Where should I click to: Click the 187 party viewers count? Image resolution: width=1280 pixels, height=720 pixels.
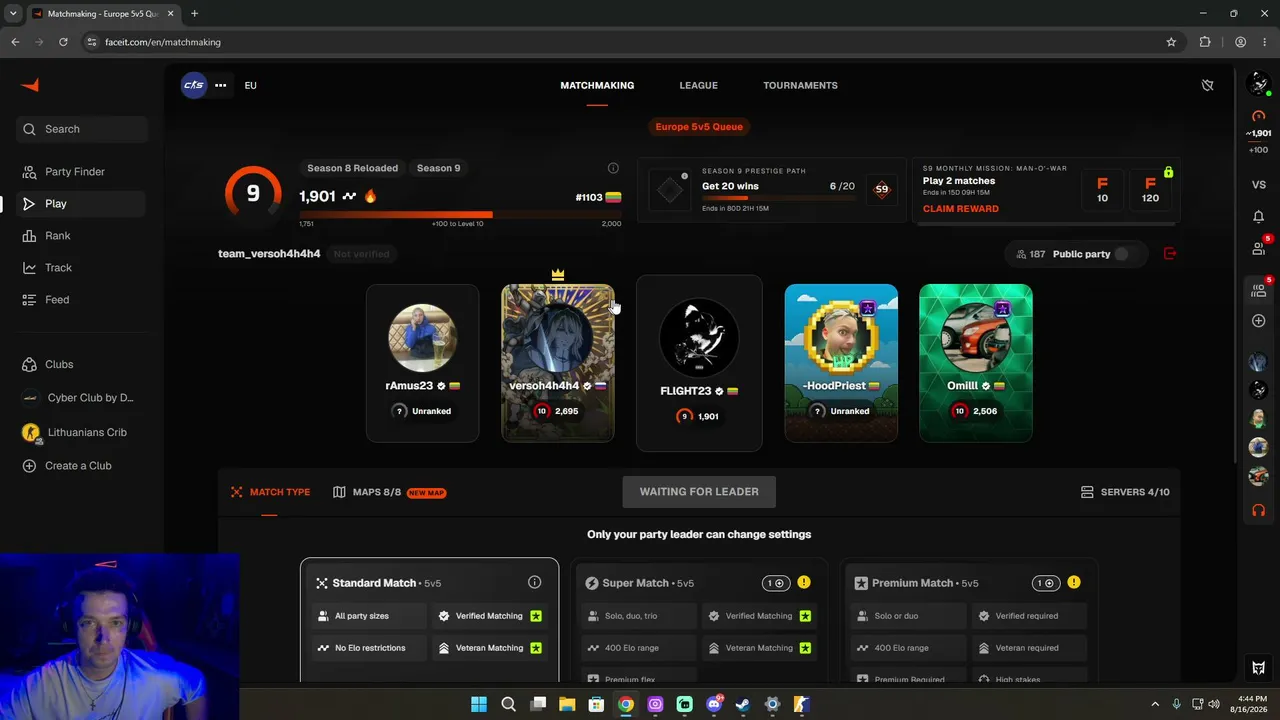click(1030, 254)
